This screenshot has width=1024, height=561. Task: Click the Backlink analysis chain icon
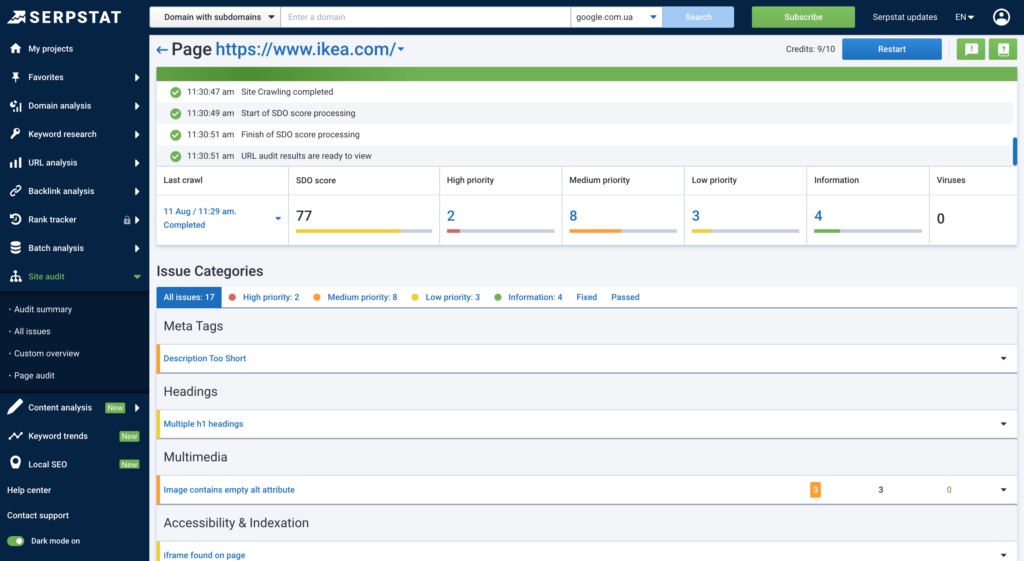[x=16, y=191]
